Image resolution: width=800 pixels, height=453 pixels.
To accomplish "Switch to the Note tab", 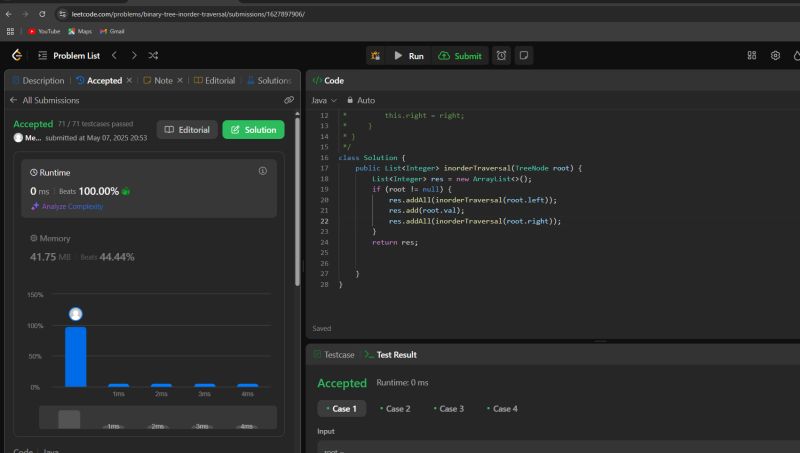I will [158, 81].
